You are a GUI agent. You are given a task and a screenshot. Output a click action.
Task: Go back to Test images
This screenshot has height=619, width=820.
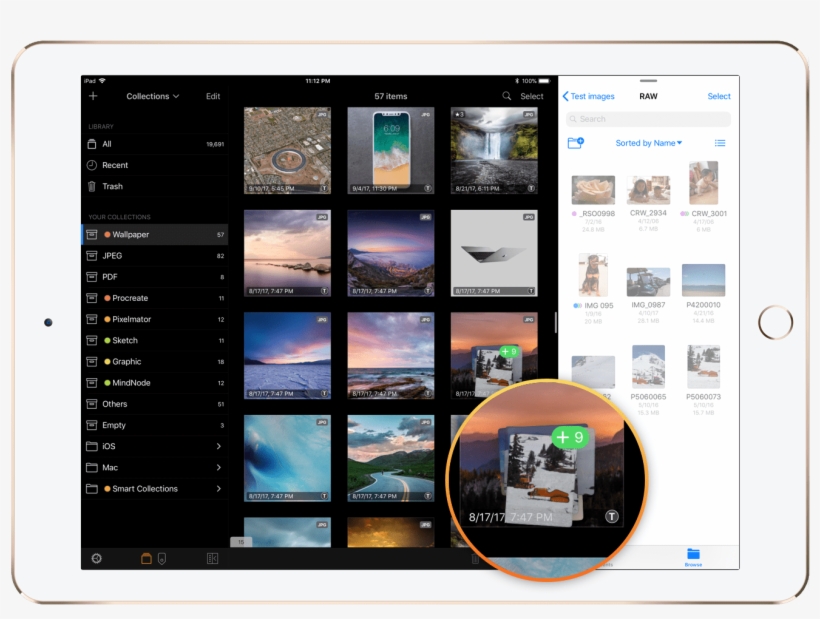pyautogui.click(x=588, y=96)
